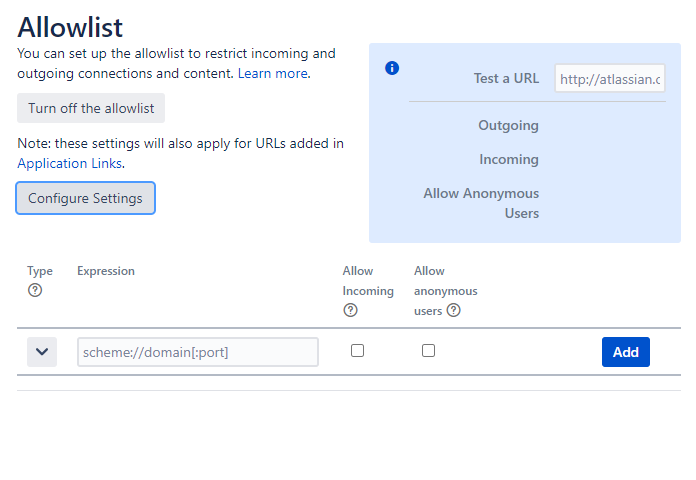Viewport: 696px width, 480px height.
Task: Tick the Allow Incoming checkbox
Action: (357, 351)
